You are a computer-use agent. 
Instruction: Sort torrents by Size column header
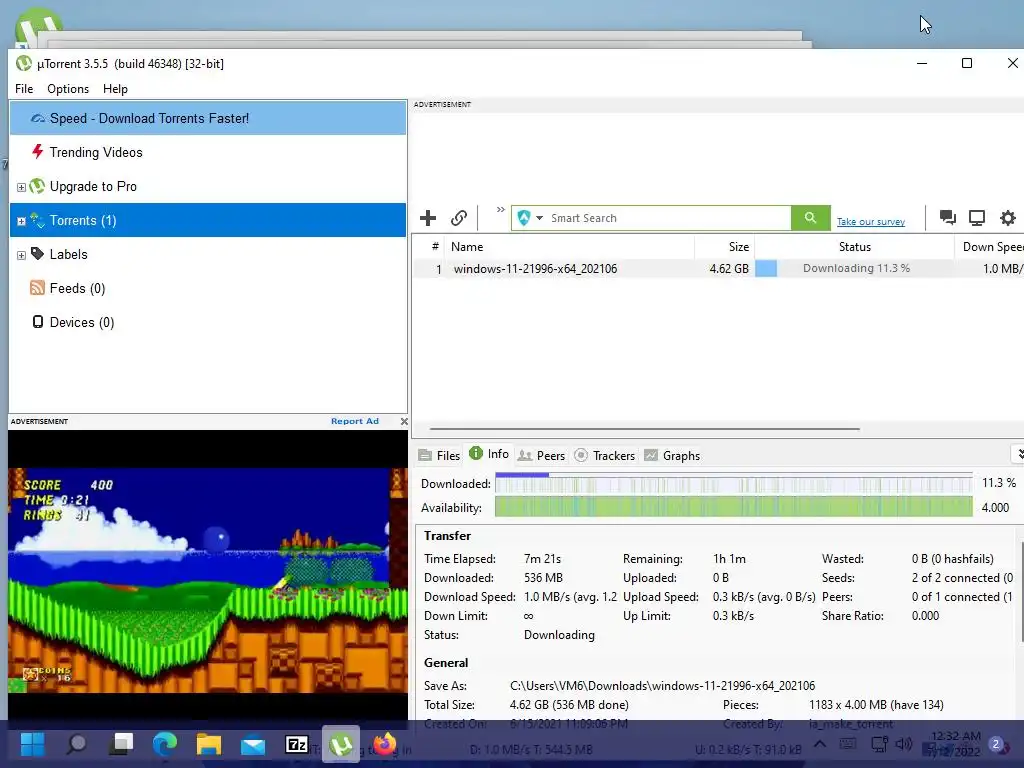pos(724,247)
